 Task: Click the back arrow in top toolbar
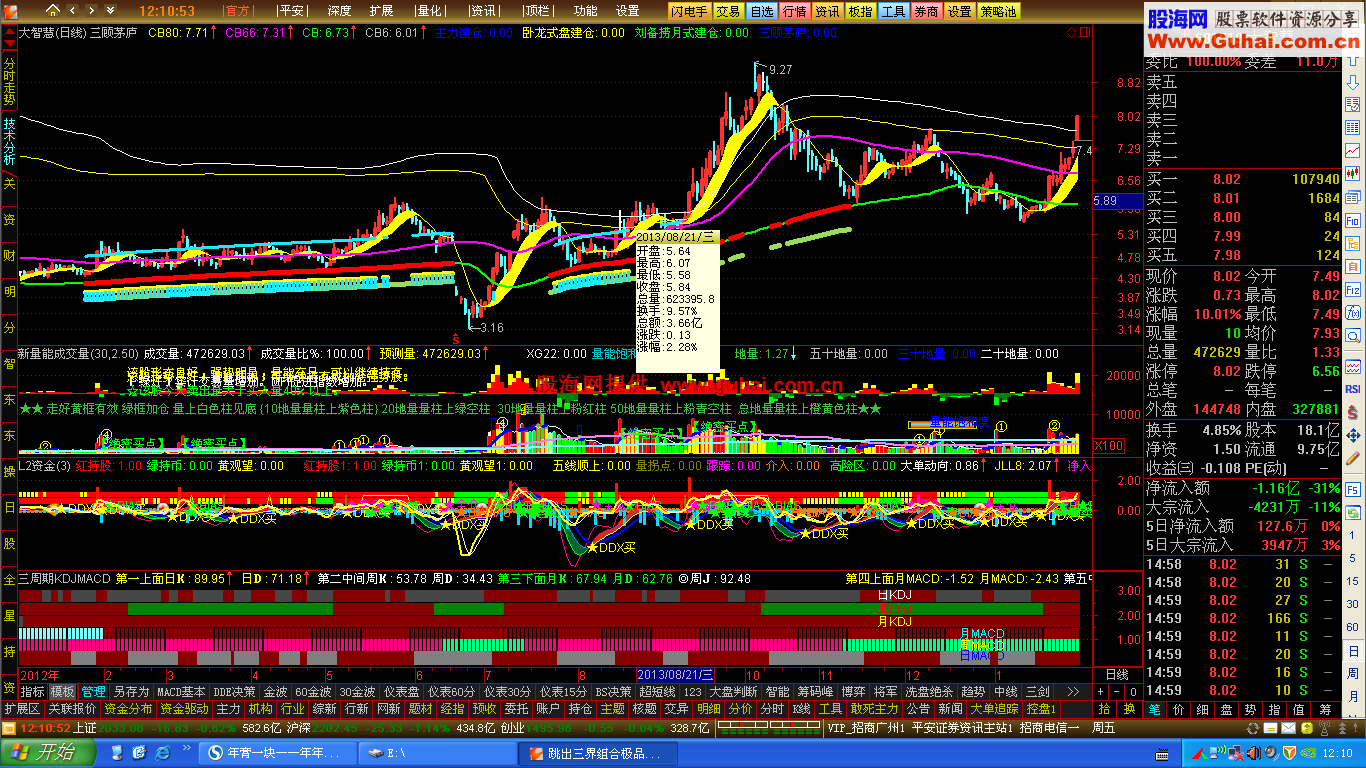point(72,10)
